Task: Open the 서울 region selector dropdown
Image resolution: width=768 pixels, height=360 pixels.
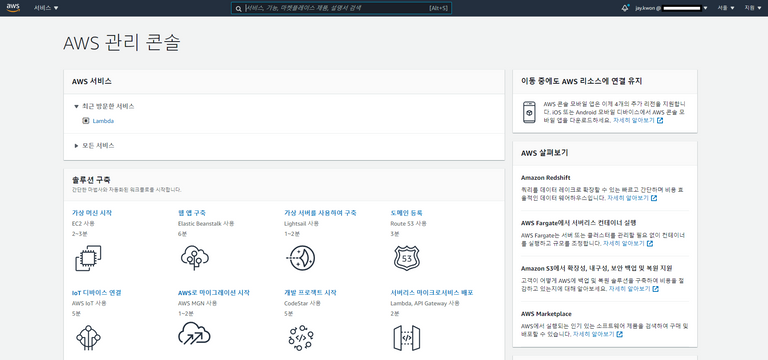Action: (x=726, y=8)
